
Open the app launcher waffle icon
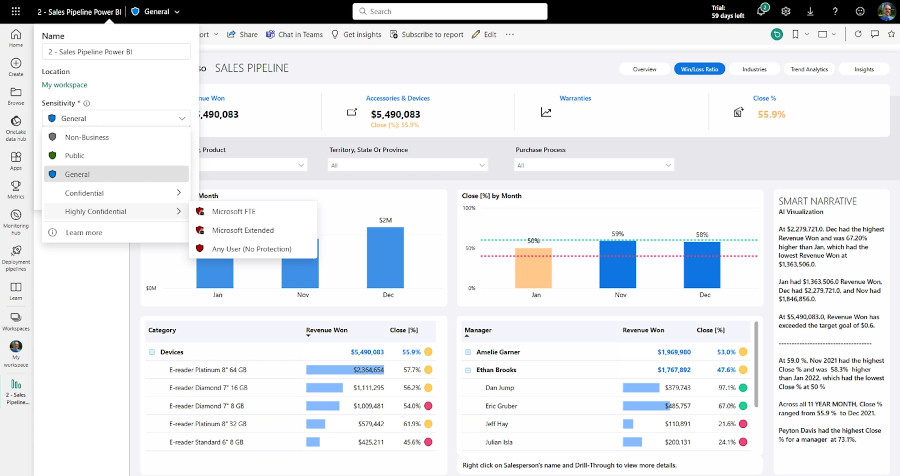point(15,11)
